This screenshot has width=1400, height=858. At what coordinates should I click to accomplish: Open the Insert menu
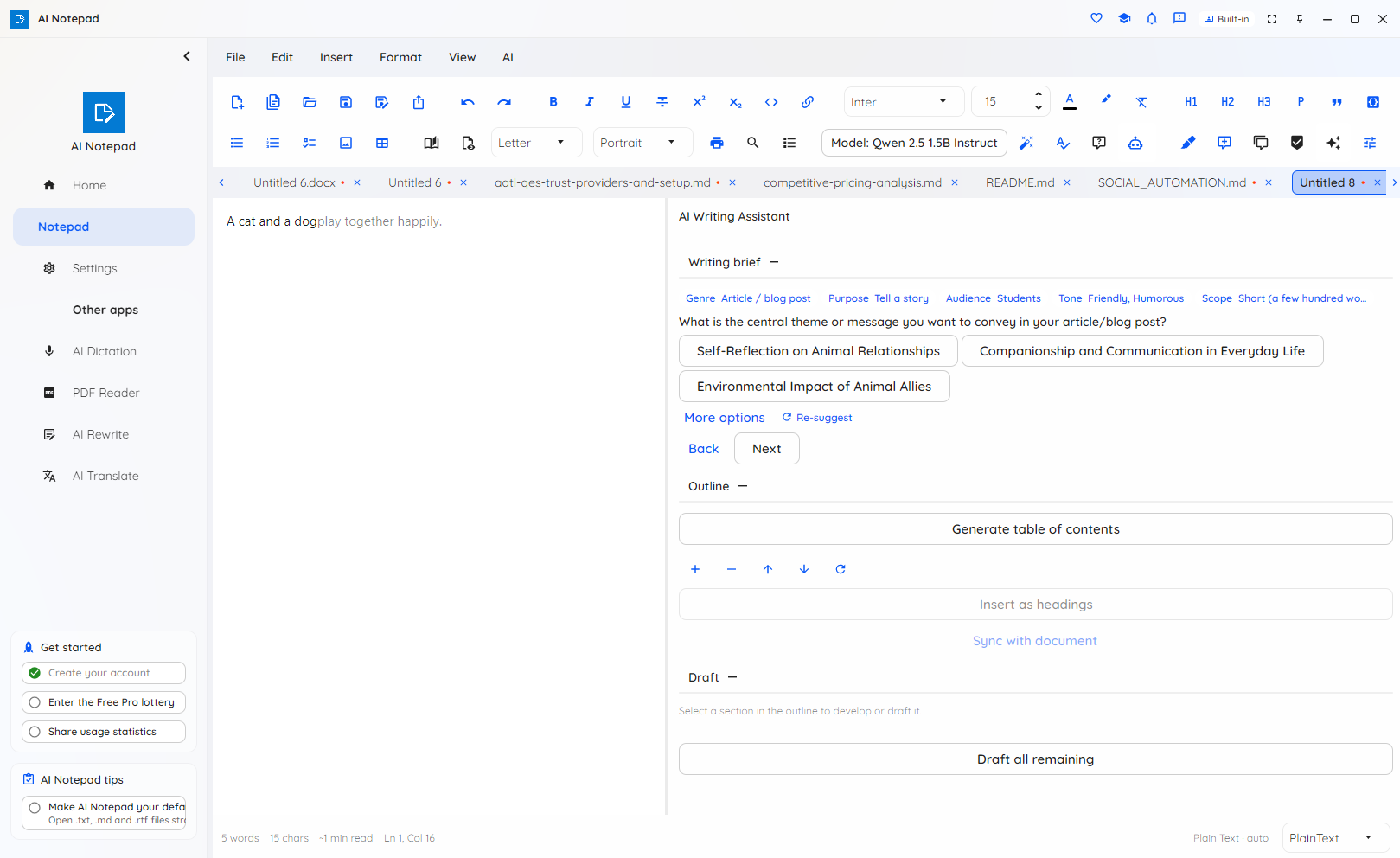pos(336,57)
